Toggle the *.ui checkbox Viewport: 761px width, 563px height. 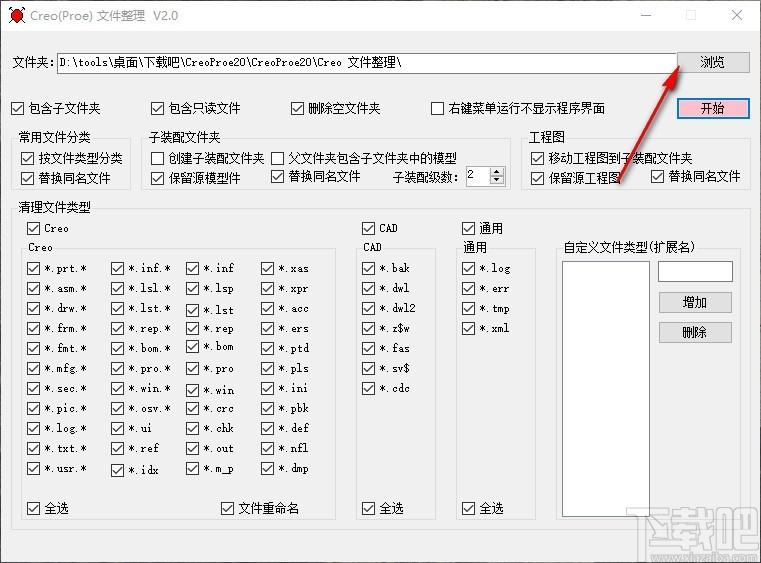(117, 428)
